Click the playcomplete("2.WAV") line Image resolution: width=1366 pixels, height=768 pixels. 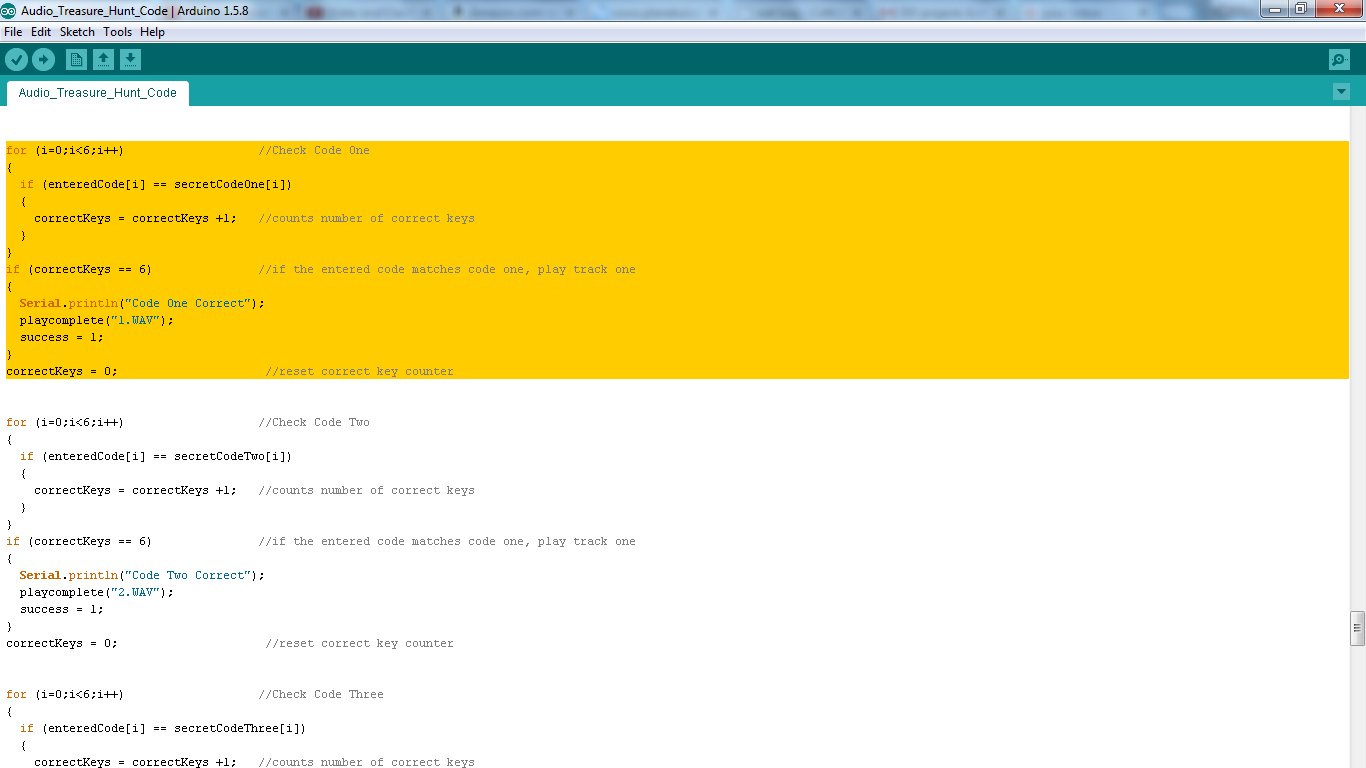[x=97, y=593]
